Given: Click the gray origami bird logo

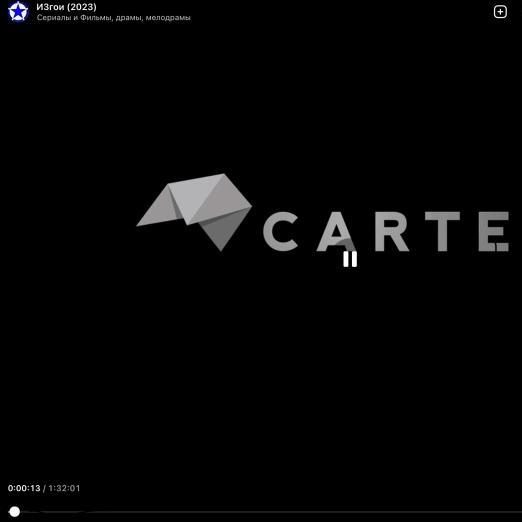Looking at the screenshot, I should (x=194, y=212).
